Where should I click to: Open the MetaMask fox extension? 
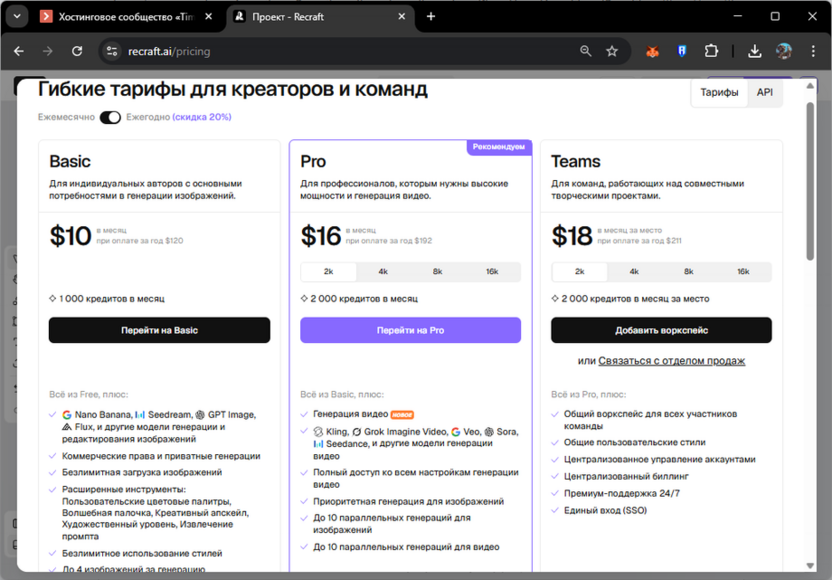(653, 51)
